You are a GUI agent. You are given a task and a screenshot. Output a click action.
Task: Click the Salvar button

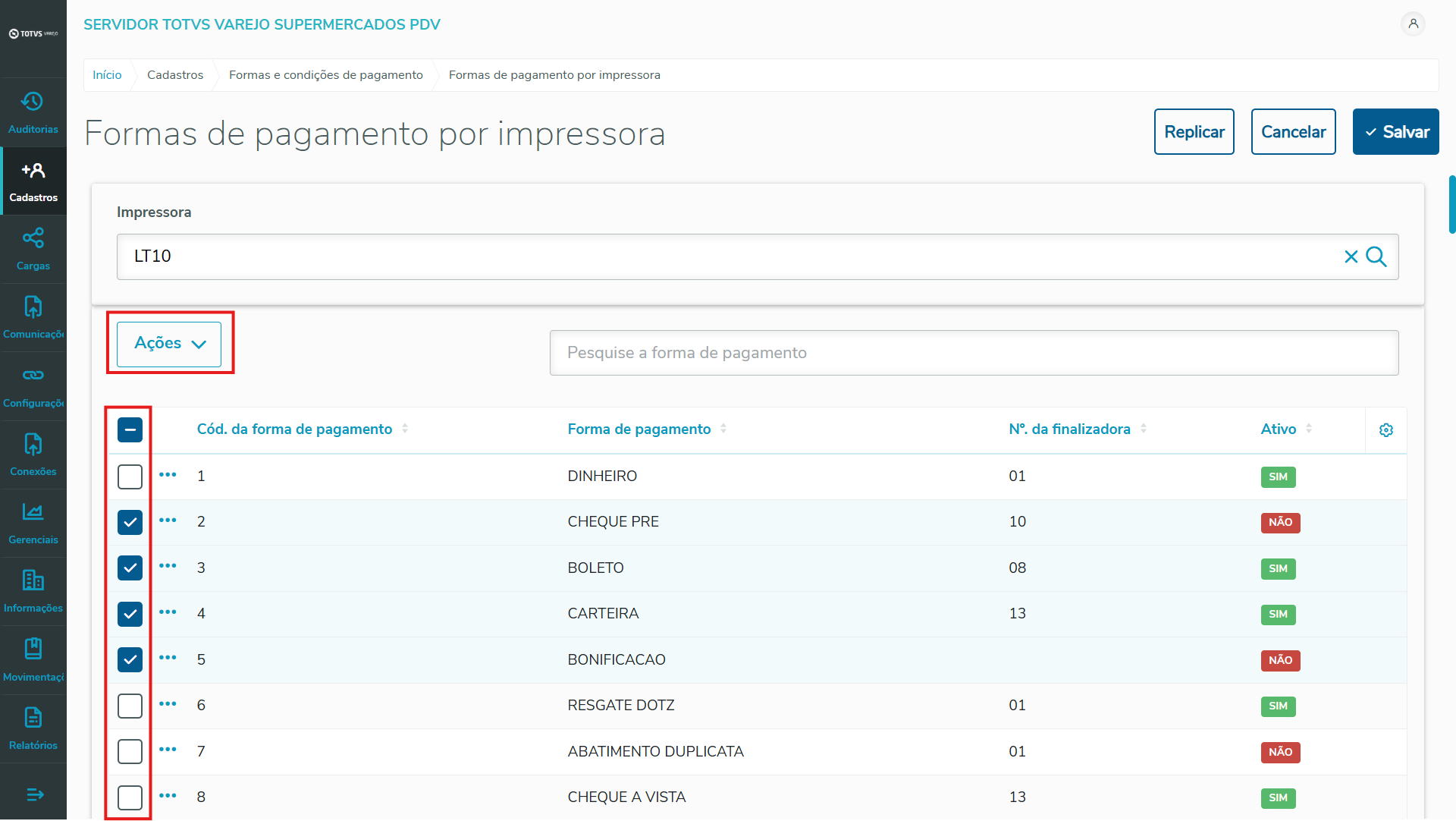pos(1395,132)
